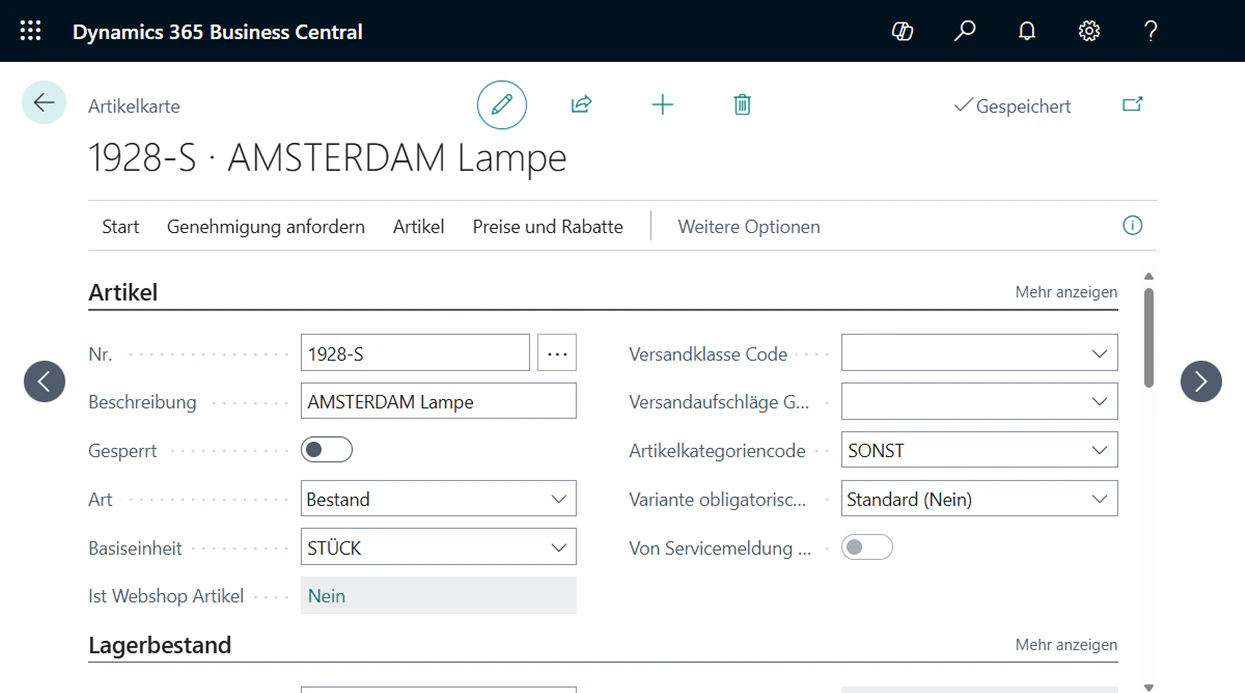Collapse the Lagerbestand section header

point(160,645)
